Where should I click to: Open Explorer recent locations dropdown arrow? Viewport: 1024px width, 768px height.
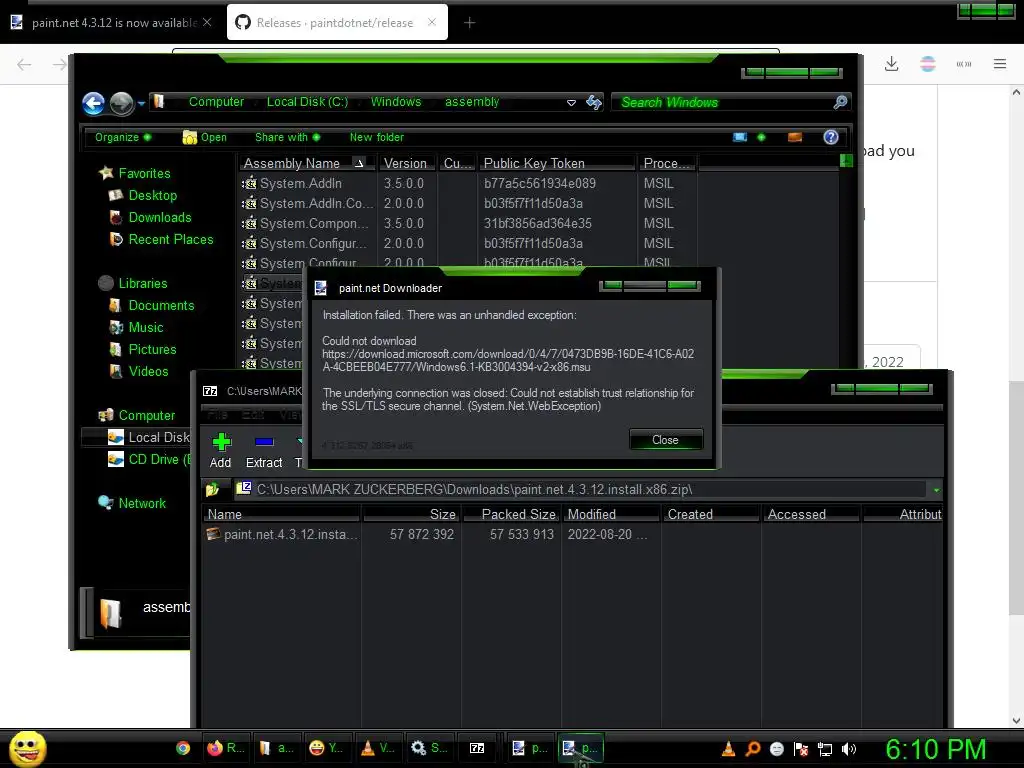(141, 103)
